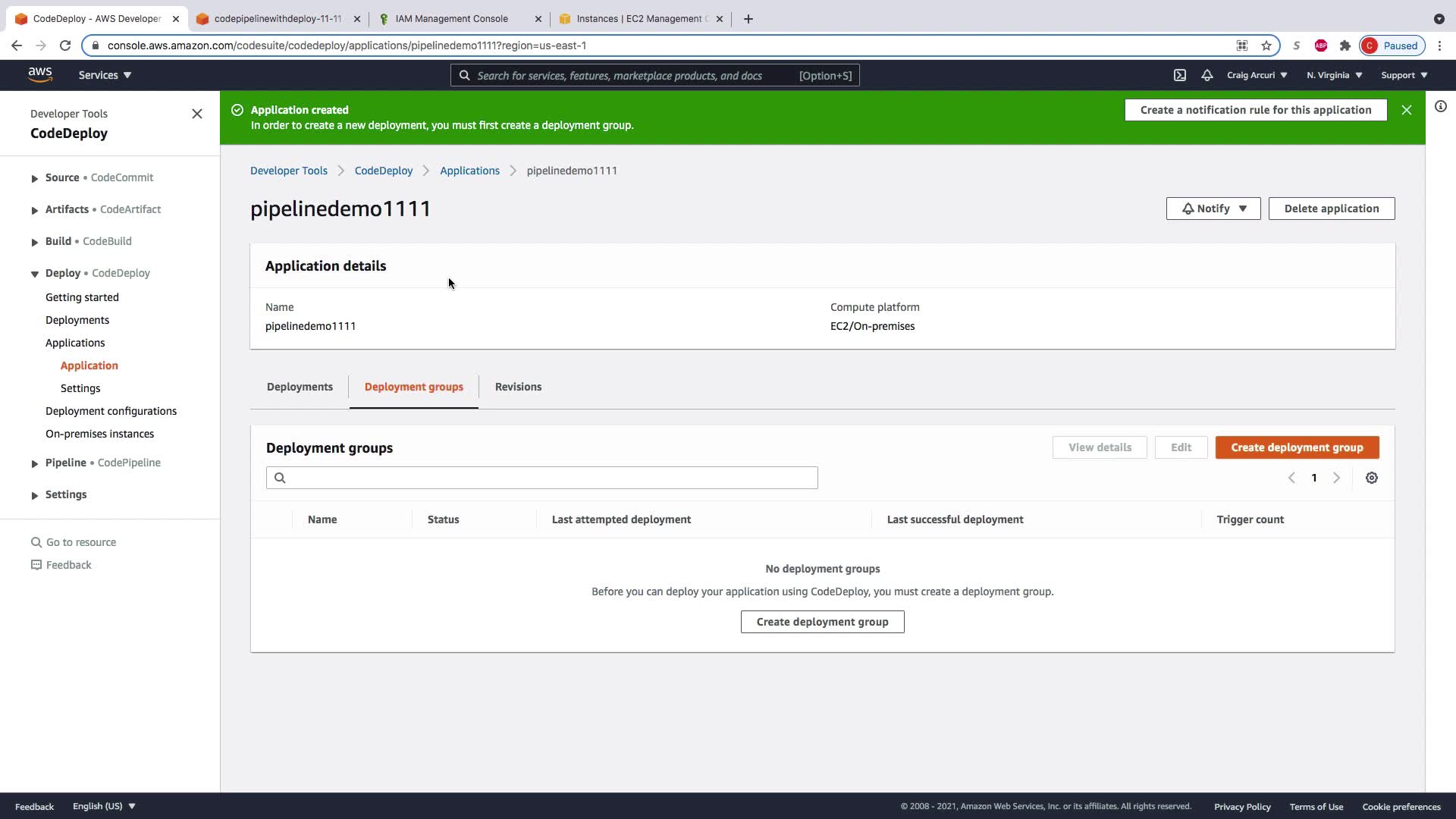Click orange Create deployment group button
The image size is (1456, 819).
pos(1297,447)
